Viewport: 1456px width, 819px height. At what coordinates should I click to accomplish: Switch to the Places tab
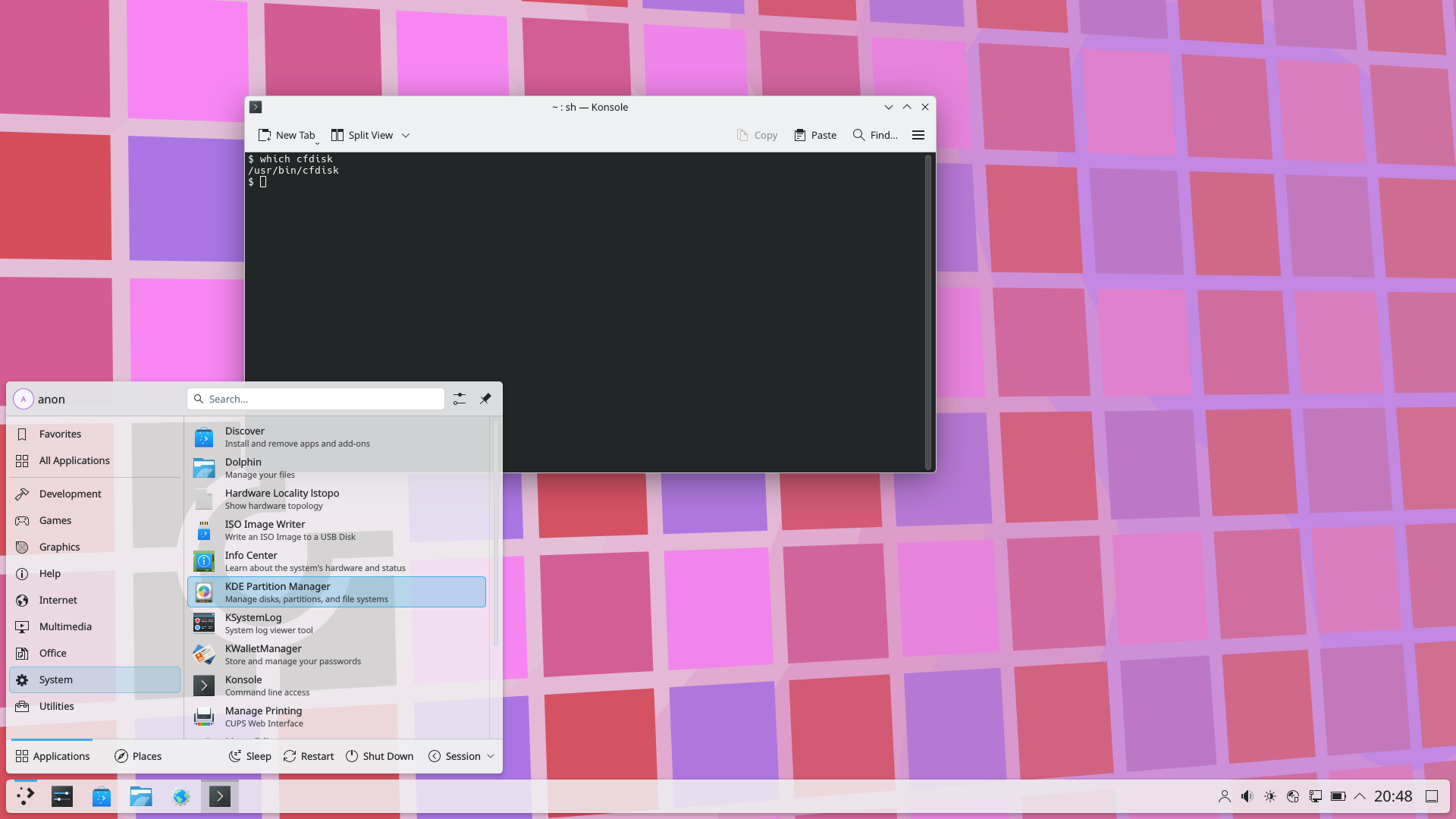tap(138, 756)
